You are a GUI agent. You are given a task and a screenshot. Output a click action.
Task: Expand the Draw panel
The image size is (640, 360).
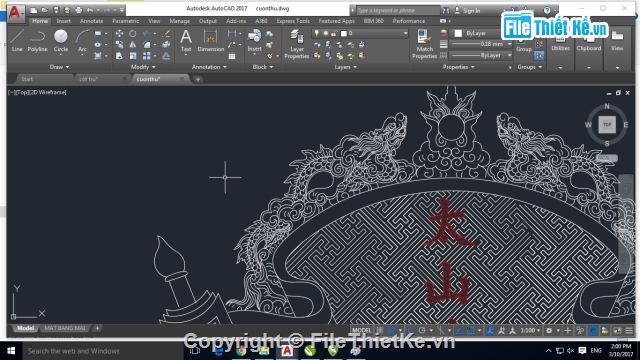pyautogui.click(x=59, y=67)
